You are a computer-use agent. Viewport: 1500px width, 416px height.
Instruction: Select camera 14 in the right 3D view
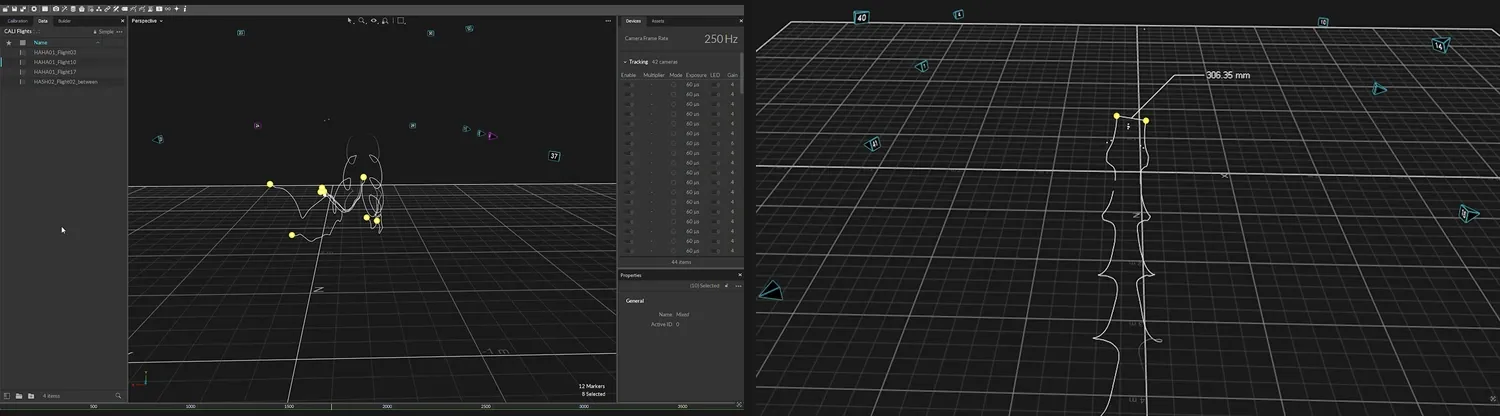click(1439, 45)
